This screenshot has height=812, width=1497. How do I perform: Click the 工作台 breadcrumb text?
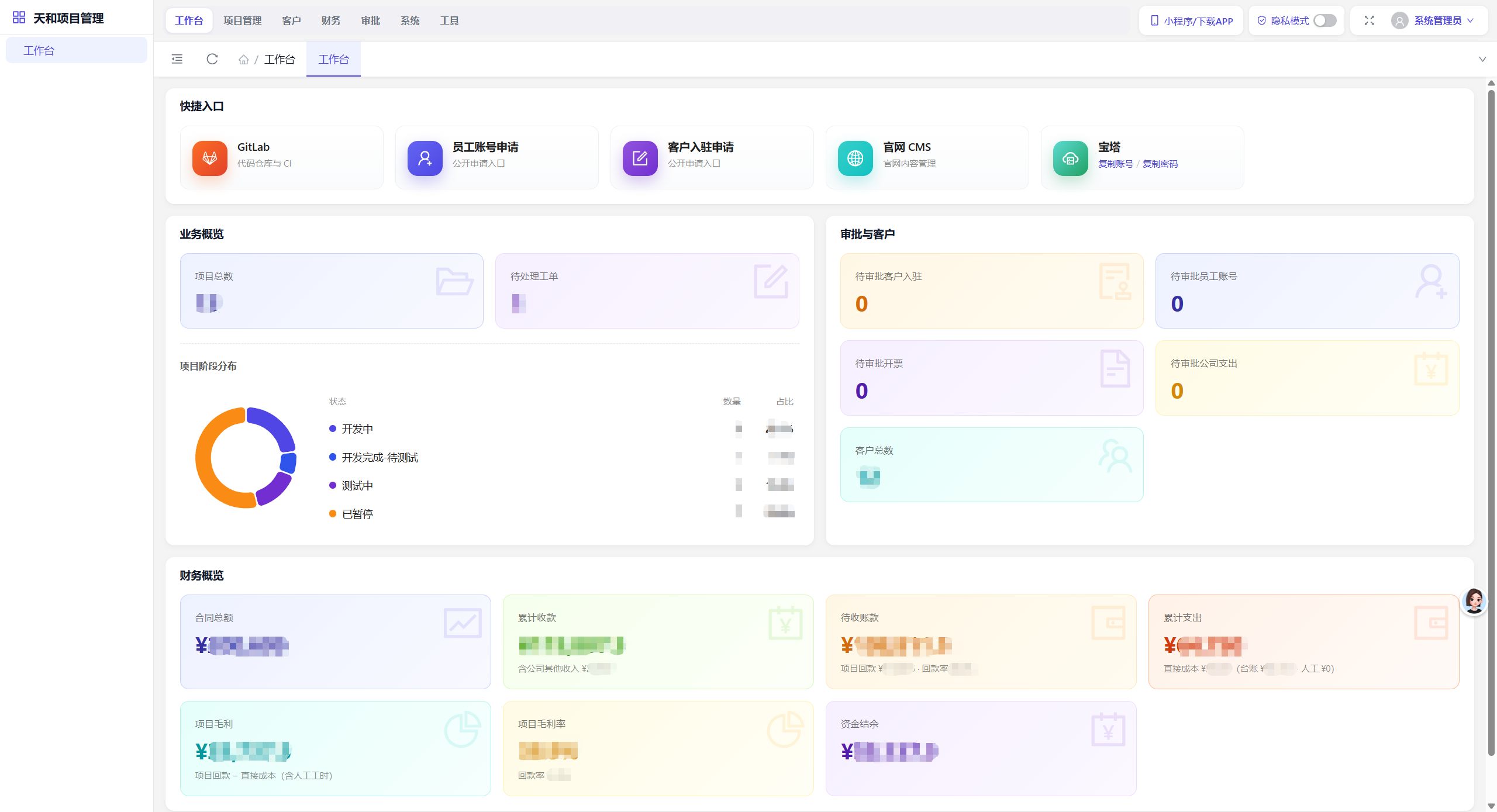point(280,59)
